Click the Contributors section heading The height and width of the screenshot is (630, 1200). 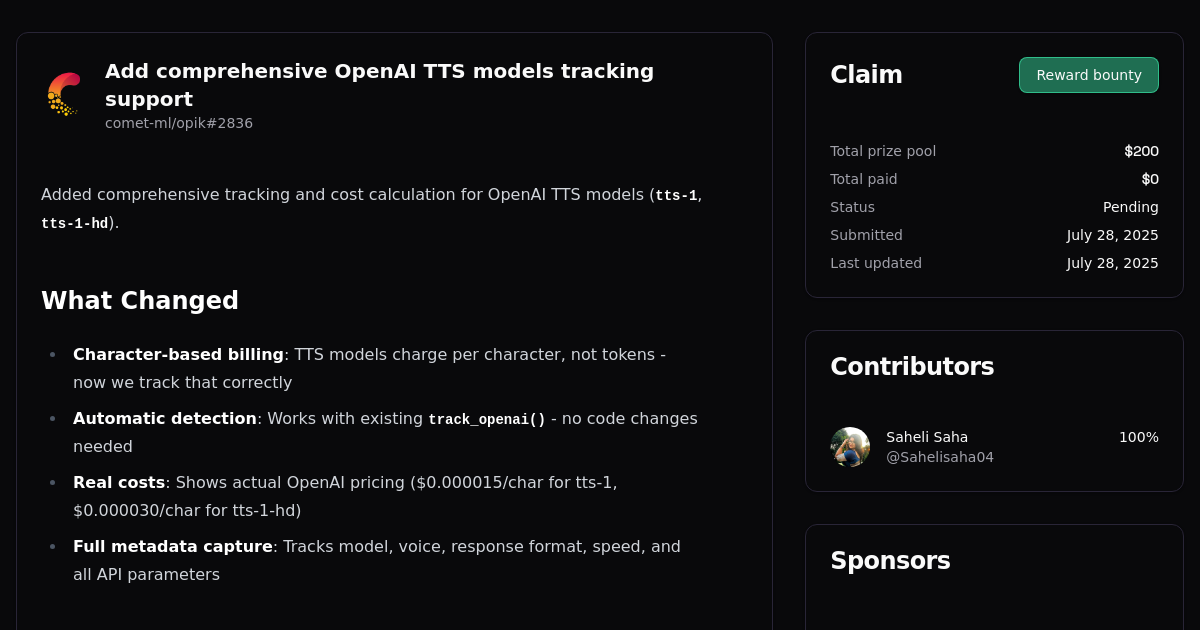(912, 366)
